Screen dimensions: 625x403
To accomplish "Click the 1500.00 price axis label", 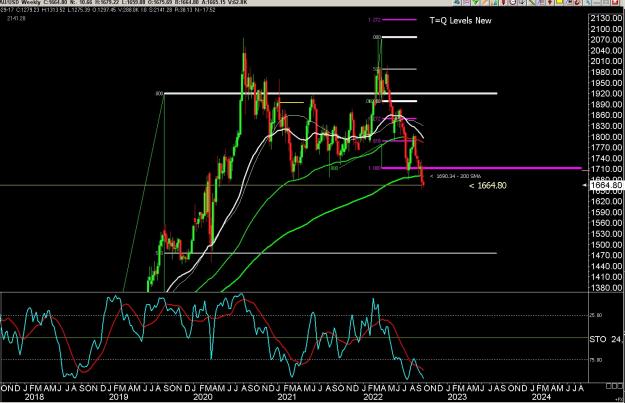I will [606, 245].
